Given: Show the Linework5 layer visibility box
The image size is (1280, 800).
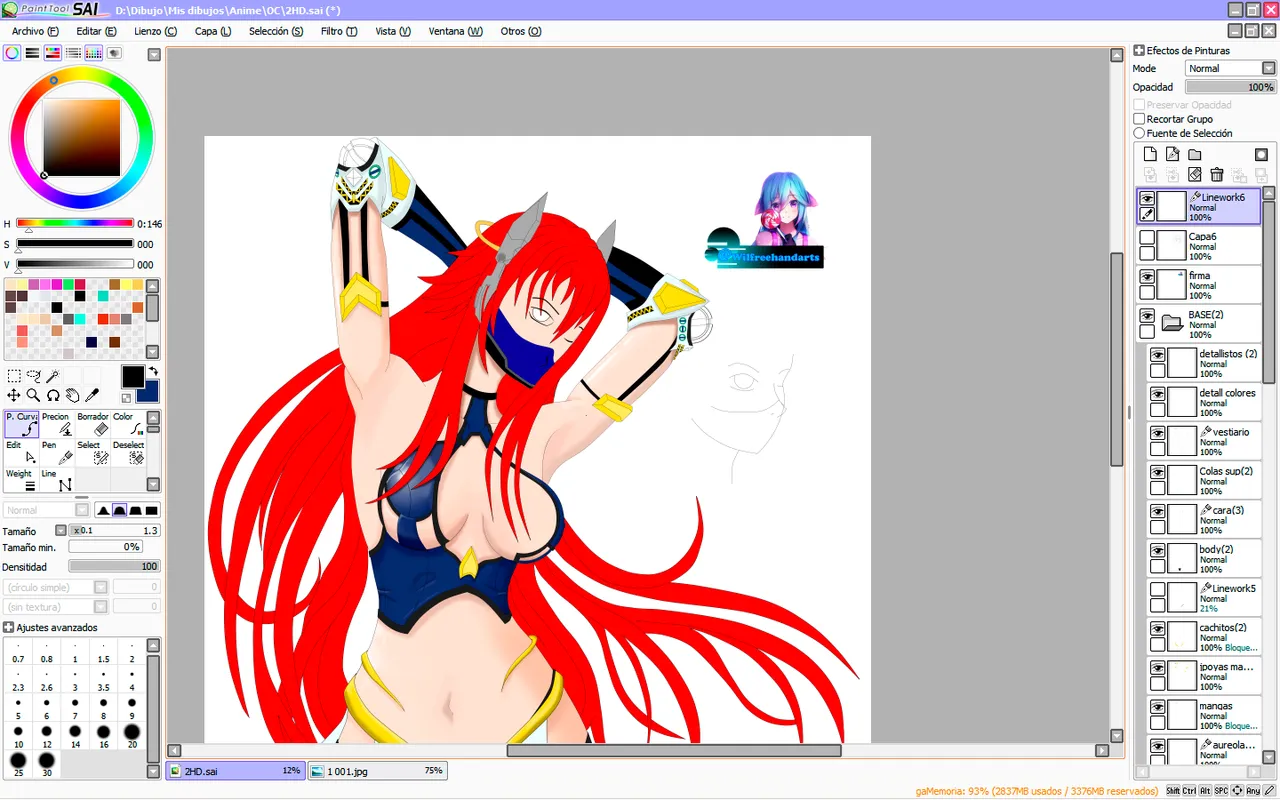Looking at the screenshot, I should tap(1158, 590).
